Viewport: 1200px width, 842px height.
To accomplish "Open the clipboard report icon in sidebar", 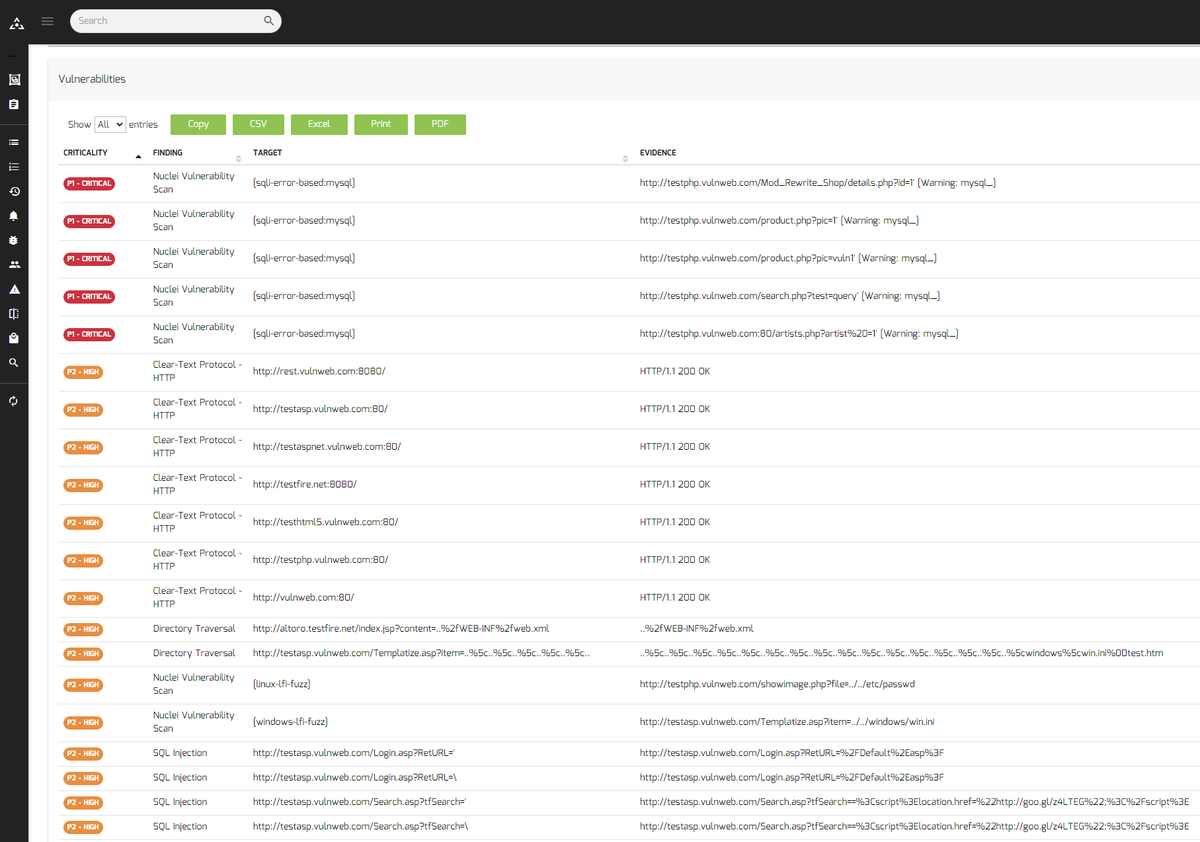I will [x=14, y=104].
